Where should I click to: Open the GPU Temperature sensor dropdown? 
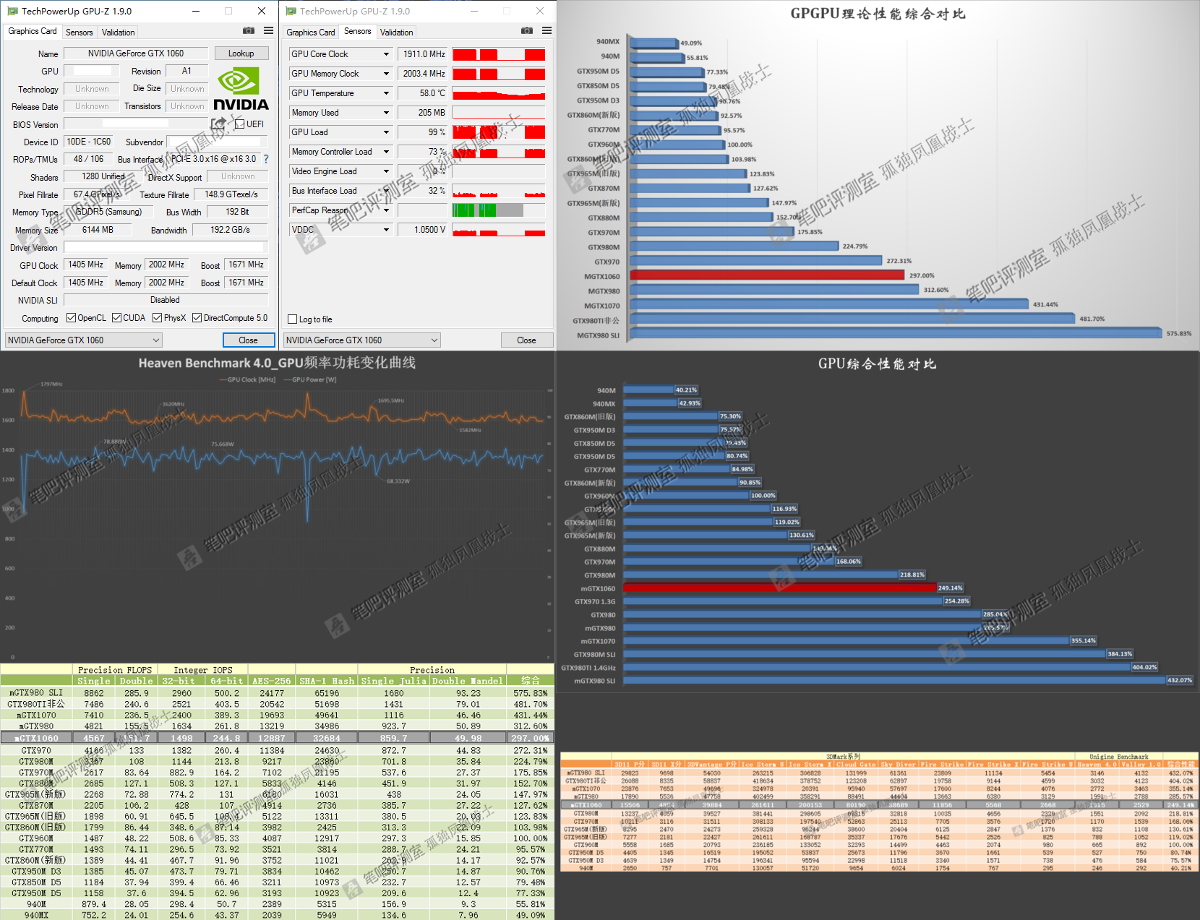[x=386, y=93]
